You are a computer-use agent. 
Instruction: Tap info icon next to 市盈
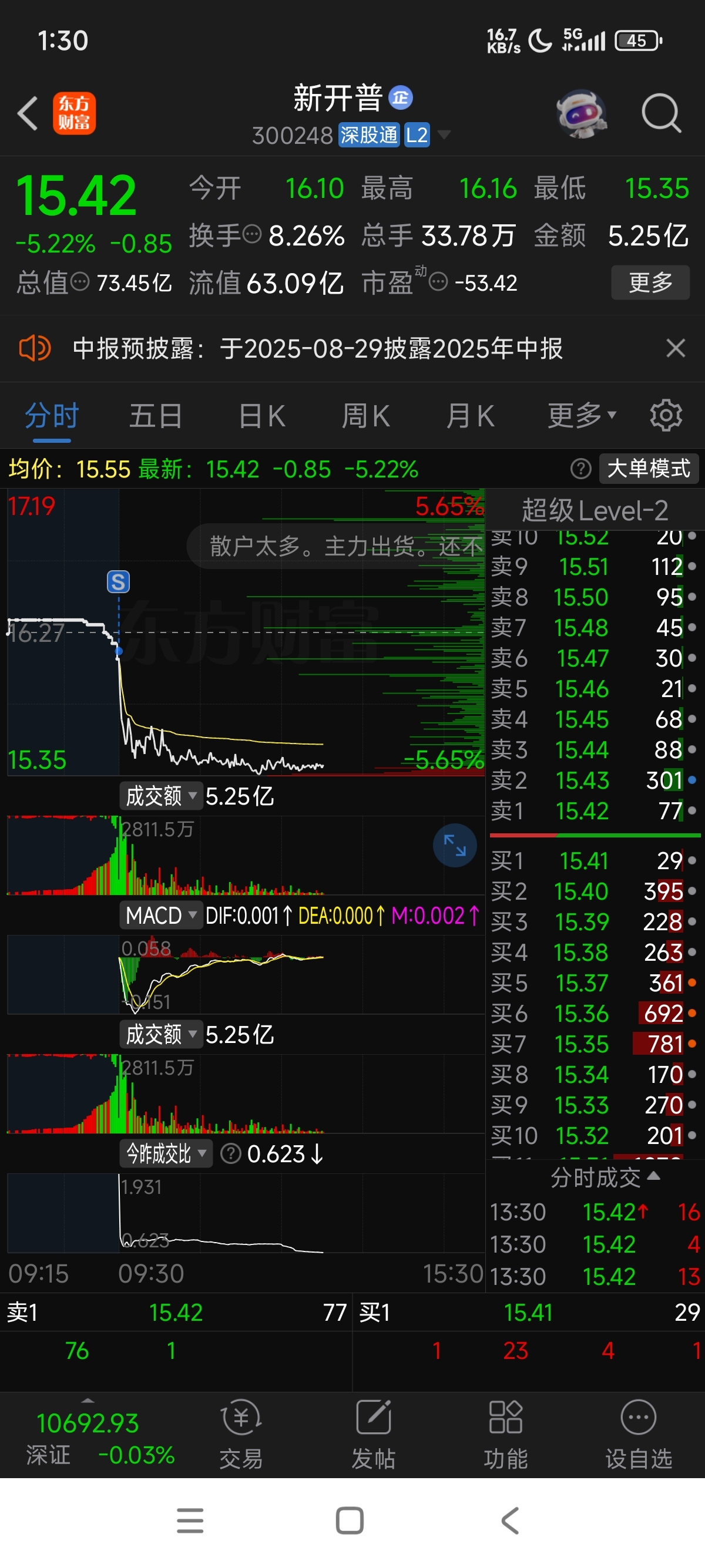(438, 282)
